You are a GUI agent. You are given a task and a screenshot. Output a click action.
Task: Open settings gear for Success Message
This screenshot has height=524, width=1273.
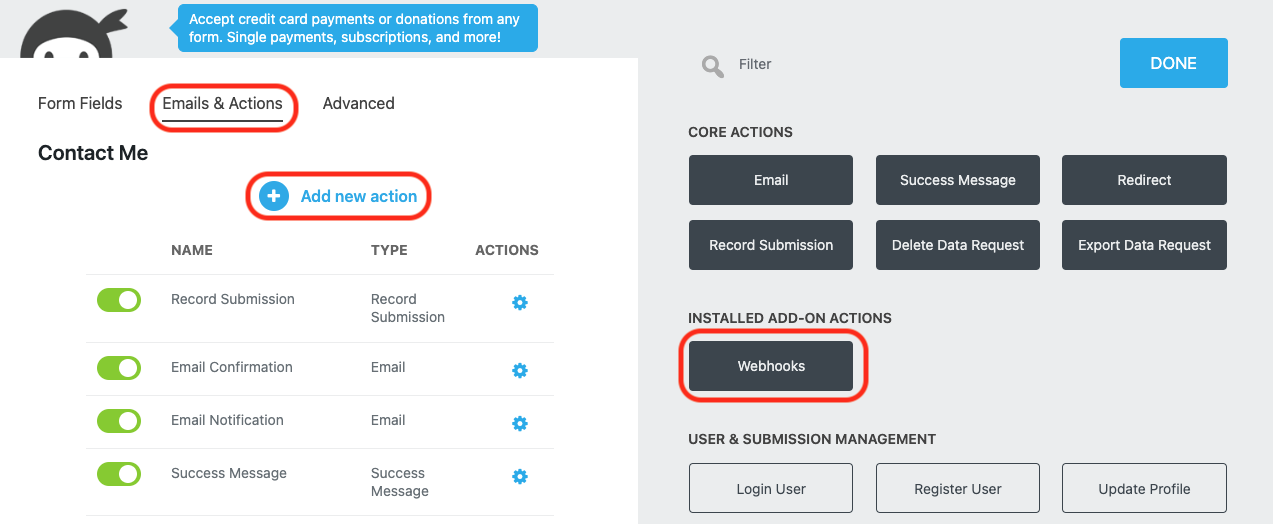click(x=519, y=476)
